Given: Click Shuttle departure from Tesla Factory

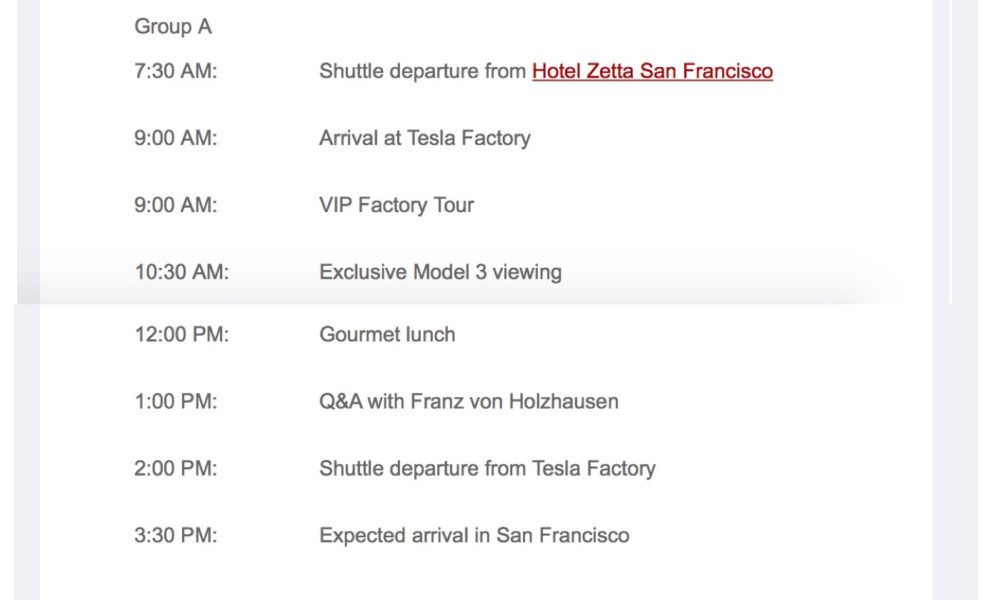Looking at the screenshot, I should pos(487,468).
